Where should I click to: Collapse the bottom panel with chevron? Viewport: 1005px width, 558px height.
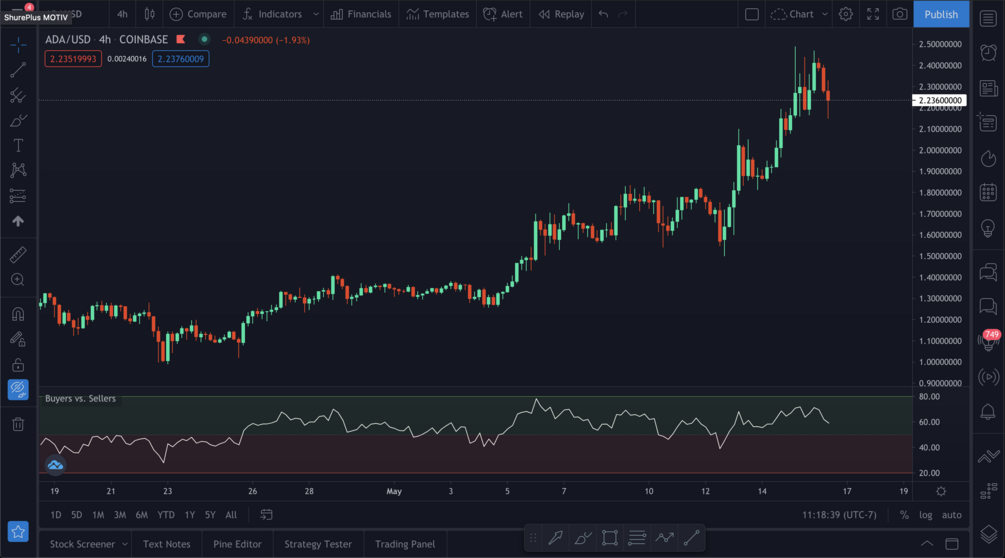tap(927, 544)
